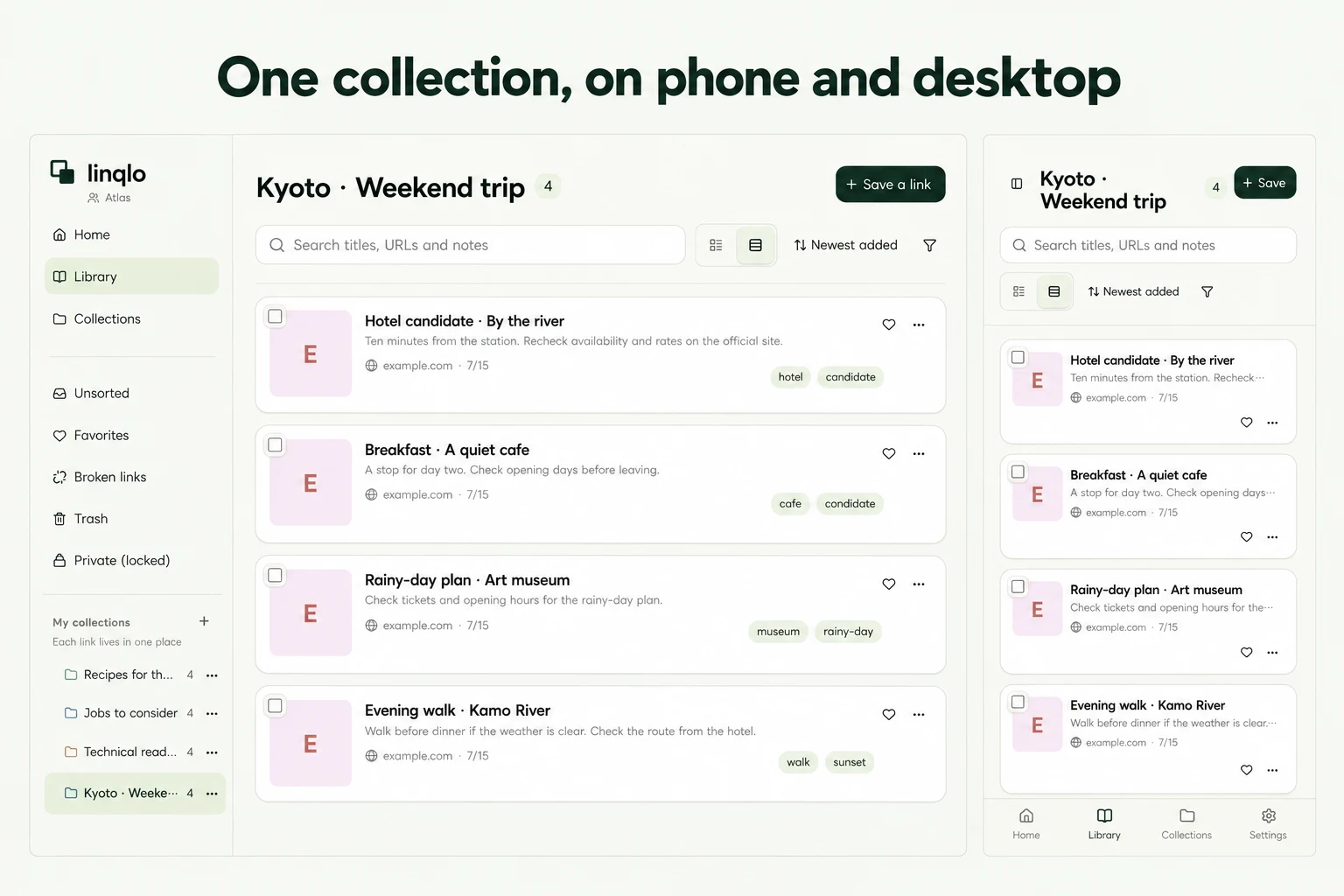Select the phone Rainy-day plan checkbox
This screenshot has height=896, width=1344.
[x=1018, y=586]
